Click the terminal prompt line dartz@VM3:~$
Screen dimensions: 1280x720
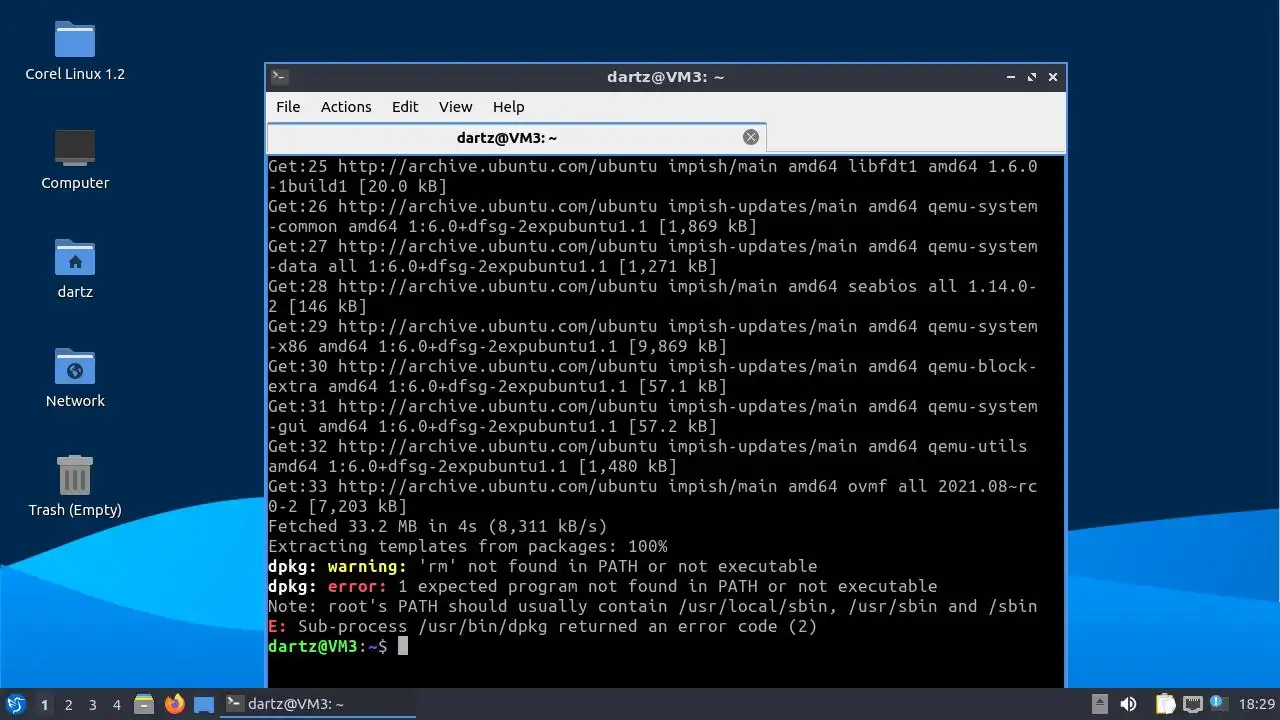(x=328, y=646)
